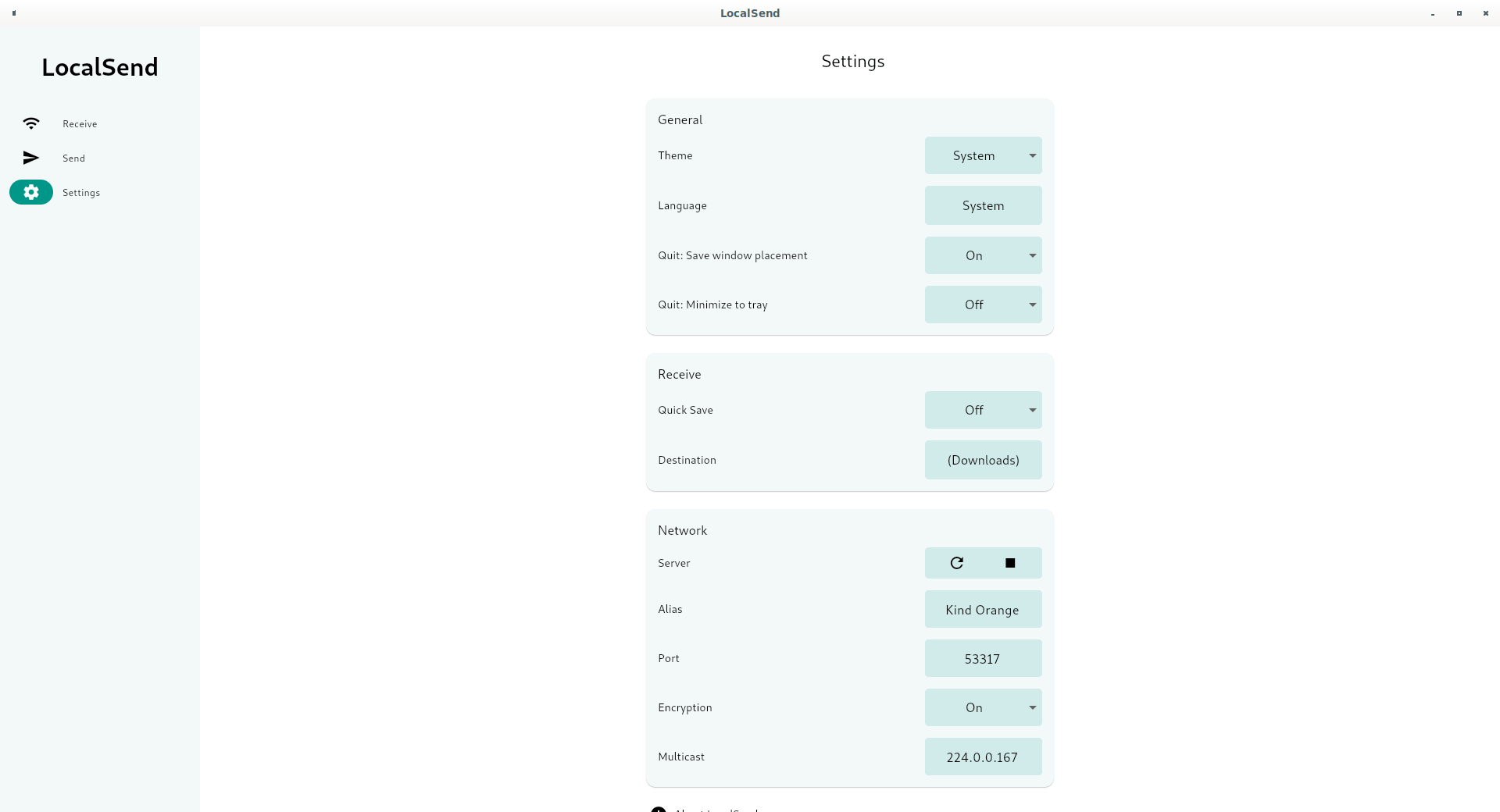Edit the Alias field Kind Orange
The image size is (1500, 812).
983,609
